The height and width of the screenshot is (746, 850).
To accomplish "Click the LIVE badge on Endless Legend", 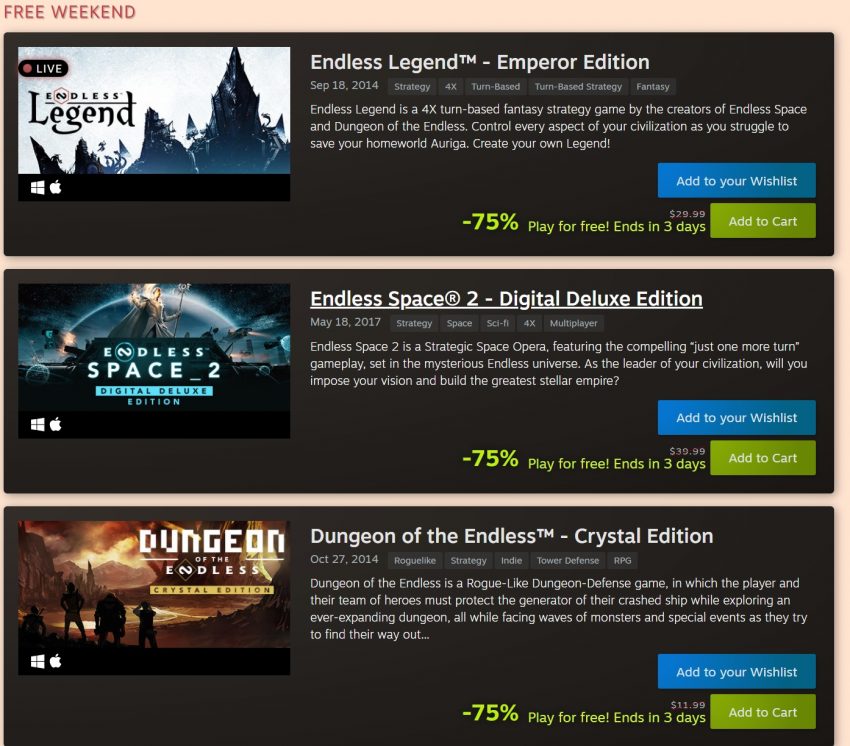I will click(x=43, y=68).
